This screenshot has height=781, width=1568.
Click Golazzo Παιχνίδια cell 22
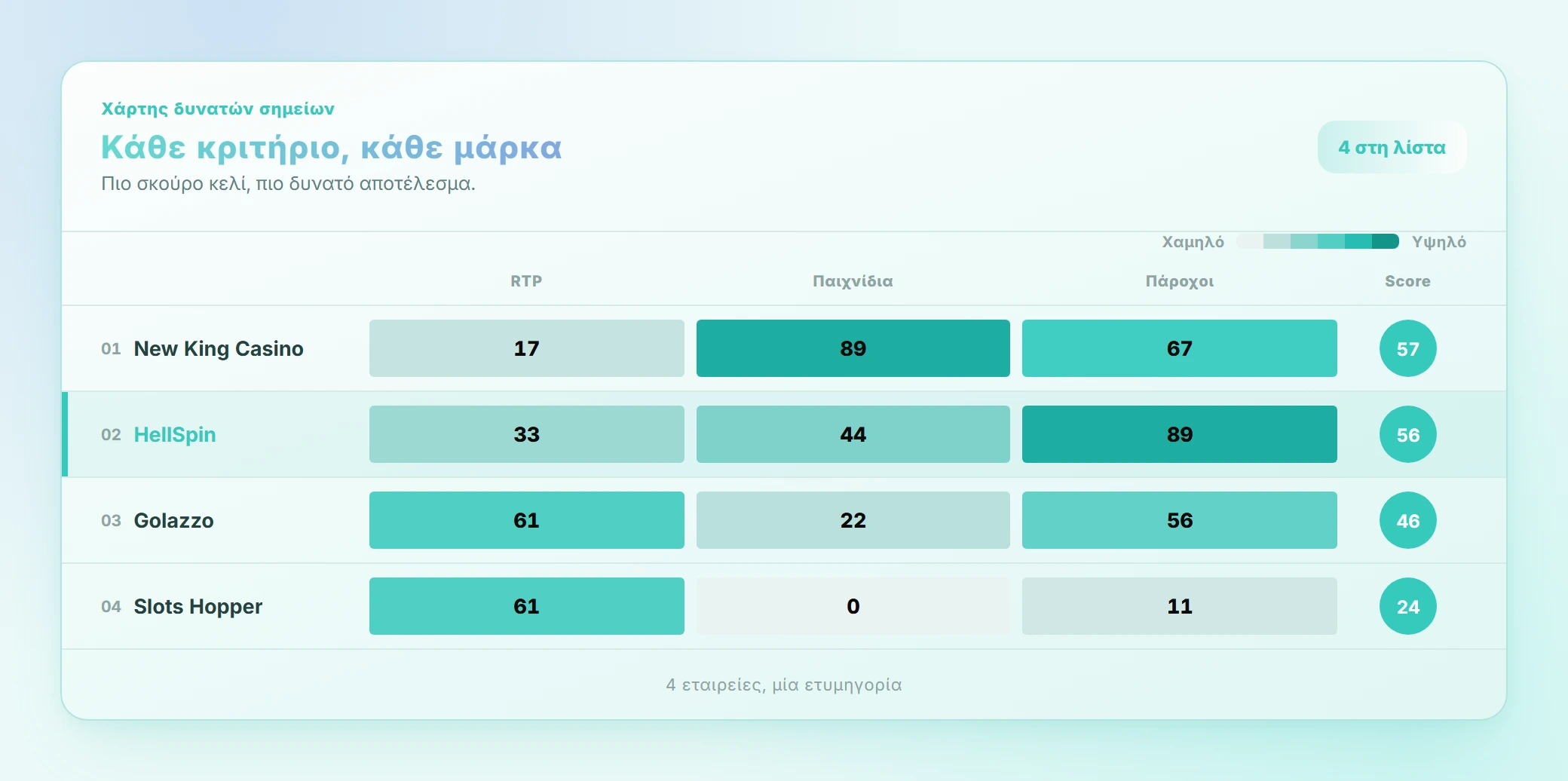[x=853, y=520]
